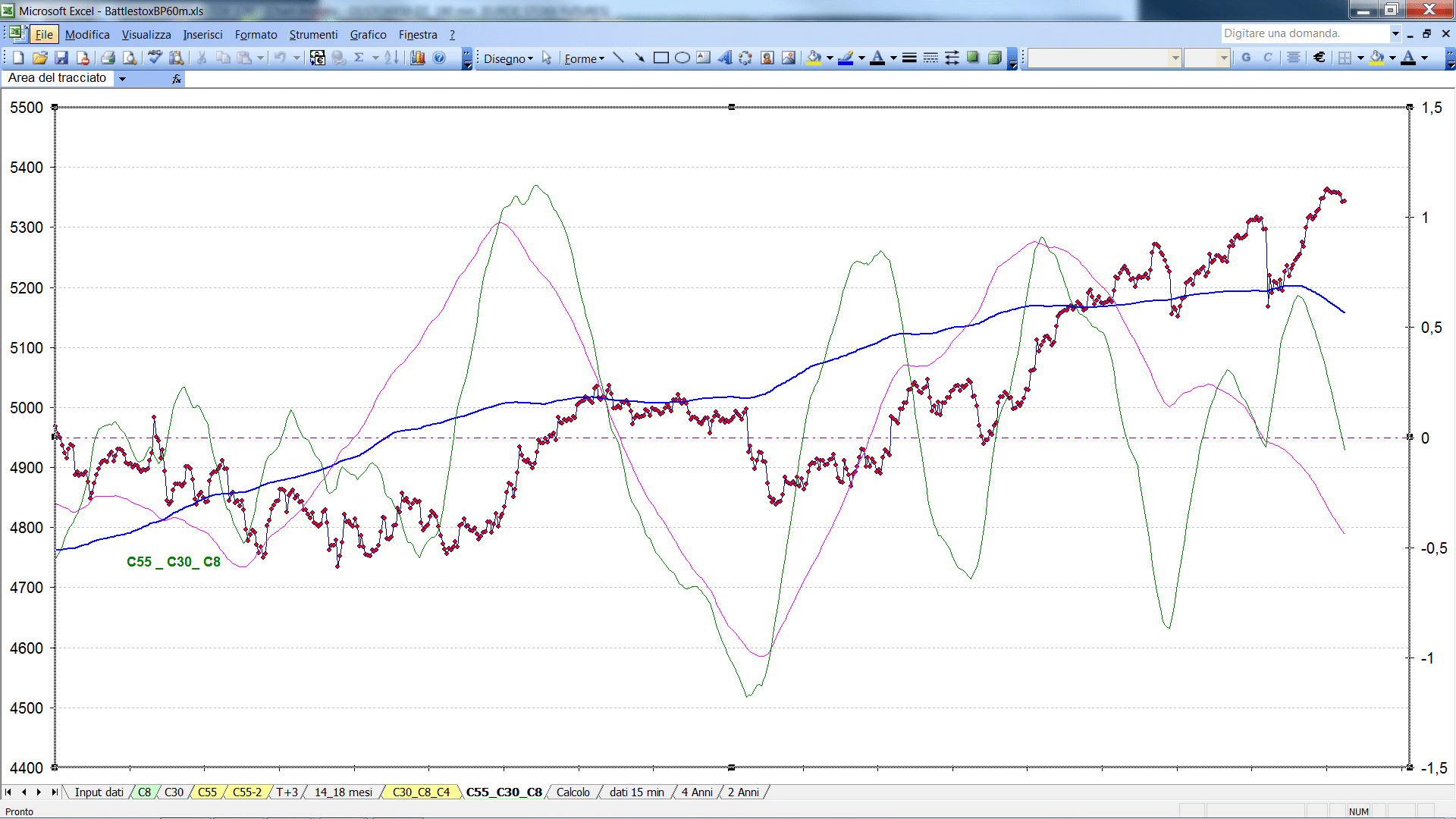Open the File menu
This screenshot has height=819, width=1456.
click(45, 35)
